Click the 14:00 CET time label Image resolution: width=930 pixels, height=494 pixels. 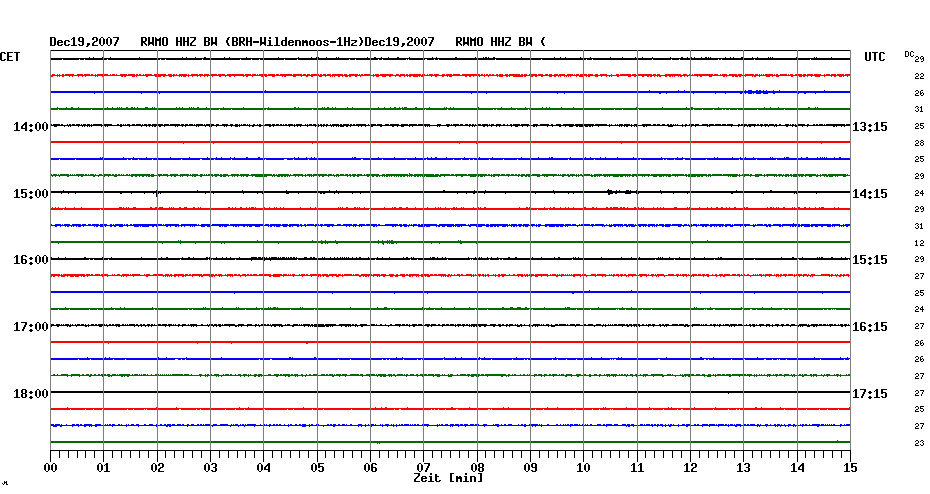coord(31,127)
